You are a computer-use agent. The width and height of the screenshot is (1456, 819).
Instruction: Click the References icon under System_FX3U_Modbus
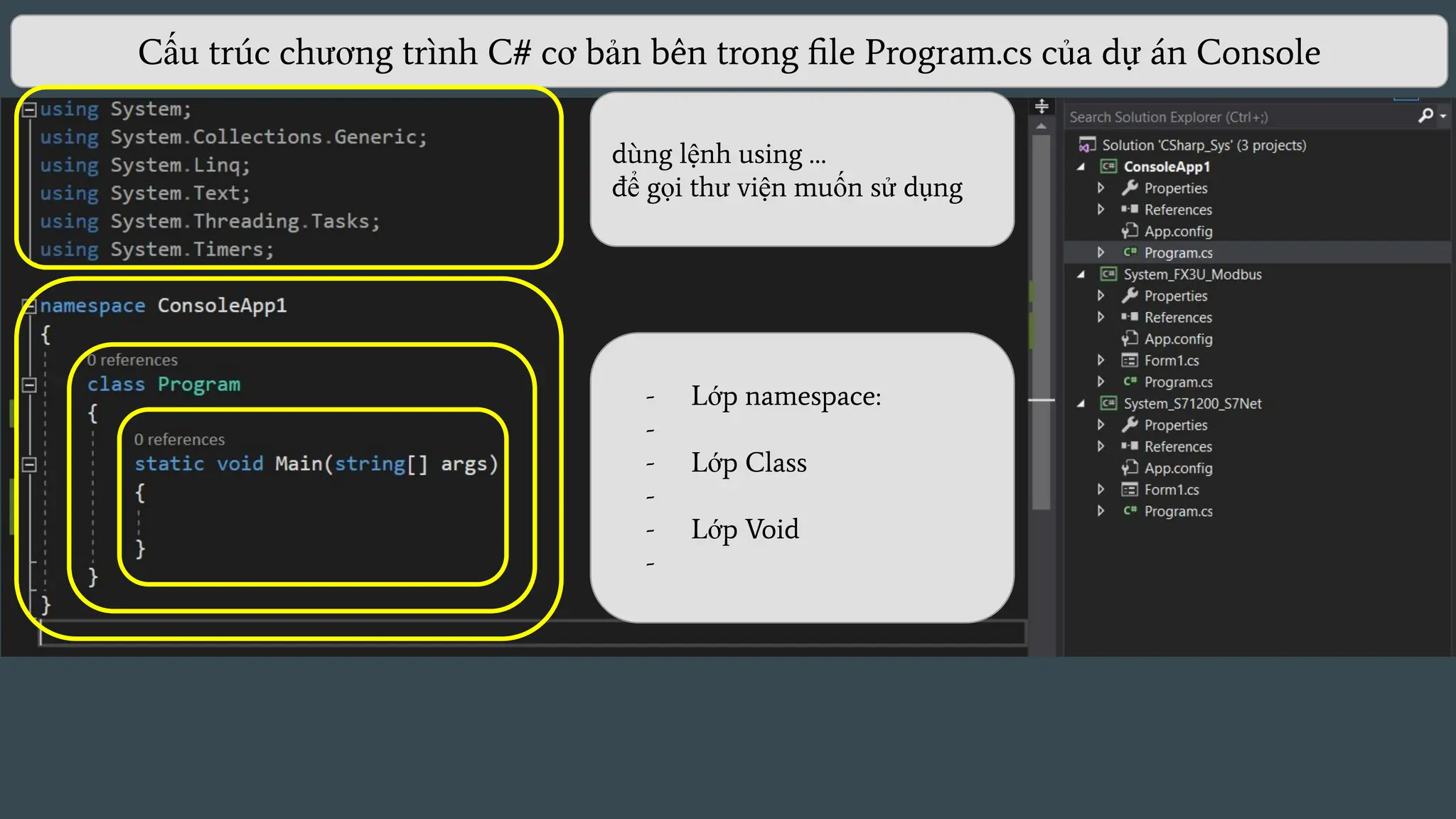point(1130,317)
